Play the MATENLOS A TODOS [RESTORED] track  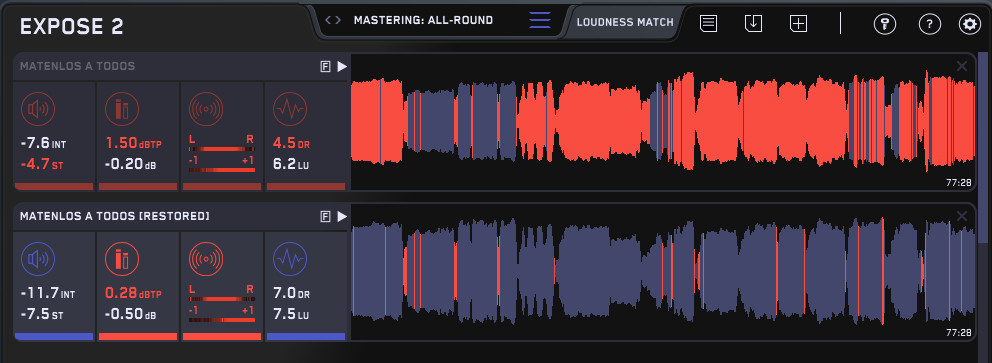point(342,217)
